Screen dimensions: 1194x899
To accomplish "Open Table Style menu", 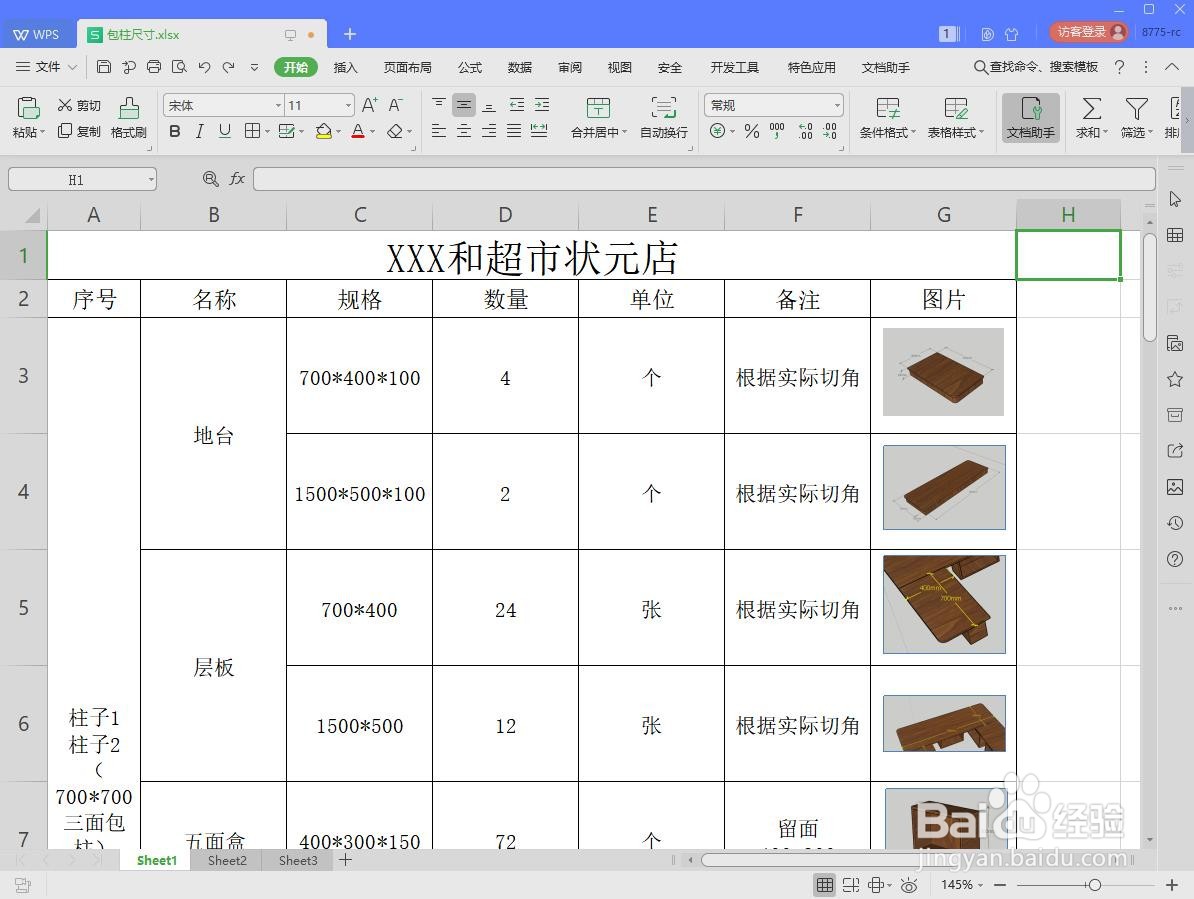I will [x=956, y=117].
